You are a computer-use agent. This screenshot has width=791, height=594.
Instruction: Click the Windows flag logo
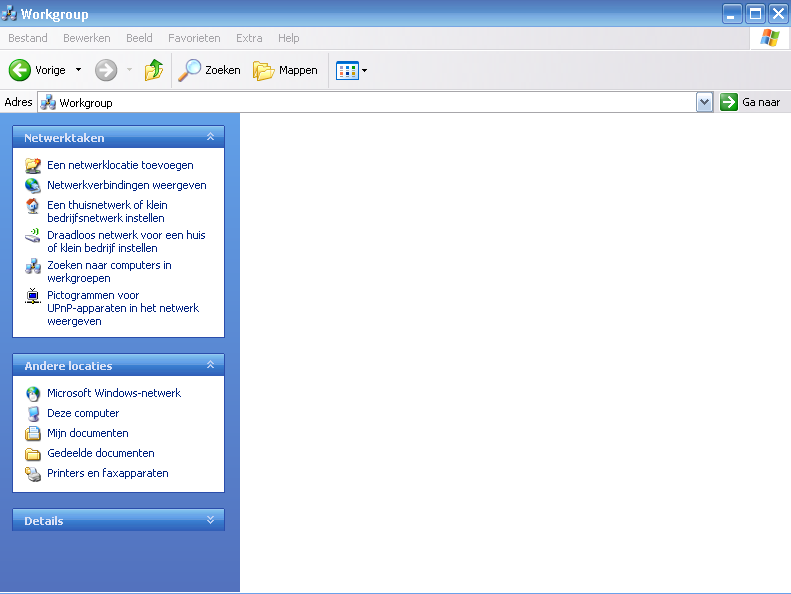pyautogui.click(x=769, y=38)
